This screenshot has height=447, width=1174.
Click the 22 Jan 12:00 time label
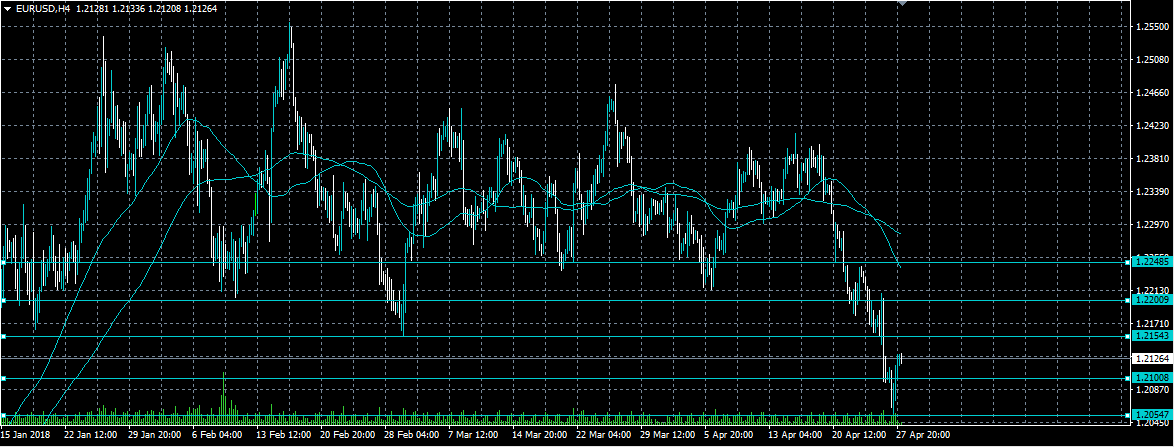[91, 434]
